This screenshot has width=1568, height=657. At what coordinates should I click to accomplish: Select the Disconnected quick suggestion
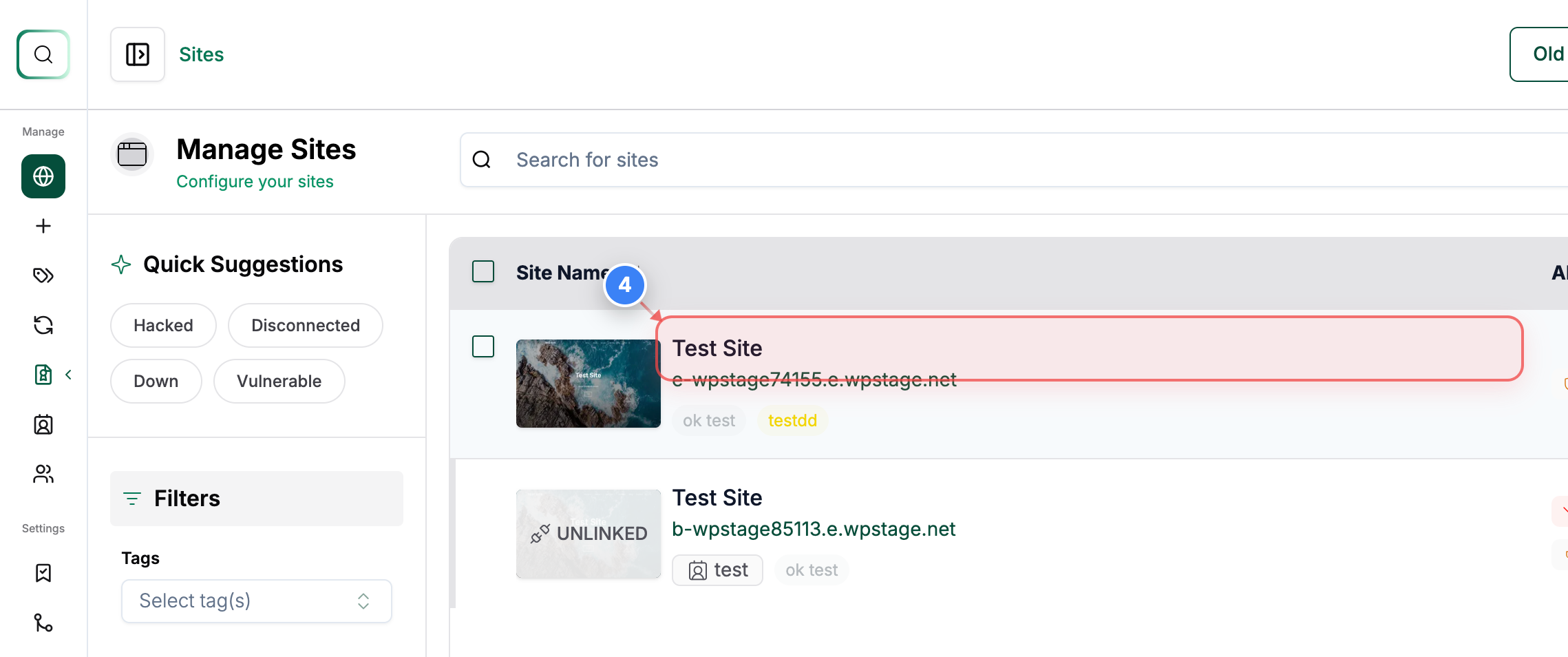[x=305, y=325]
